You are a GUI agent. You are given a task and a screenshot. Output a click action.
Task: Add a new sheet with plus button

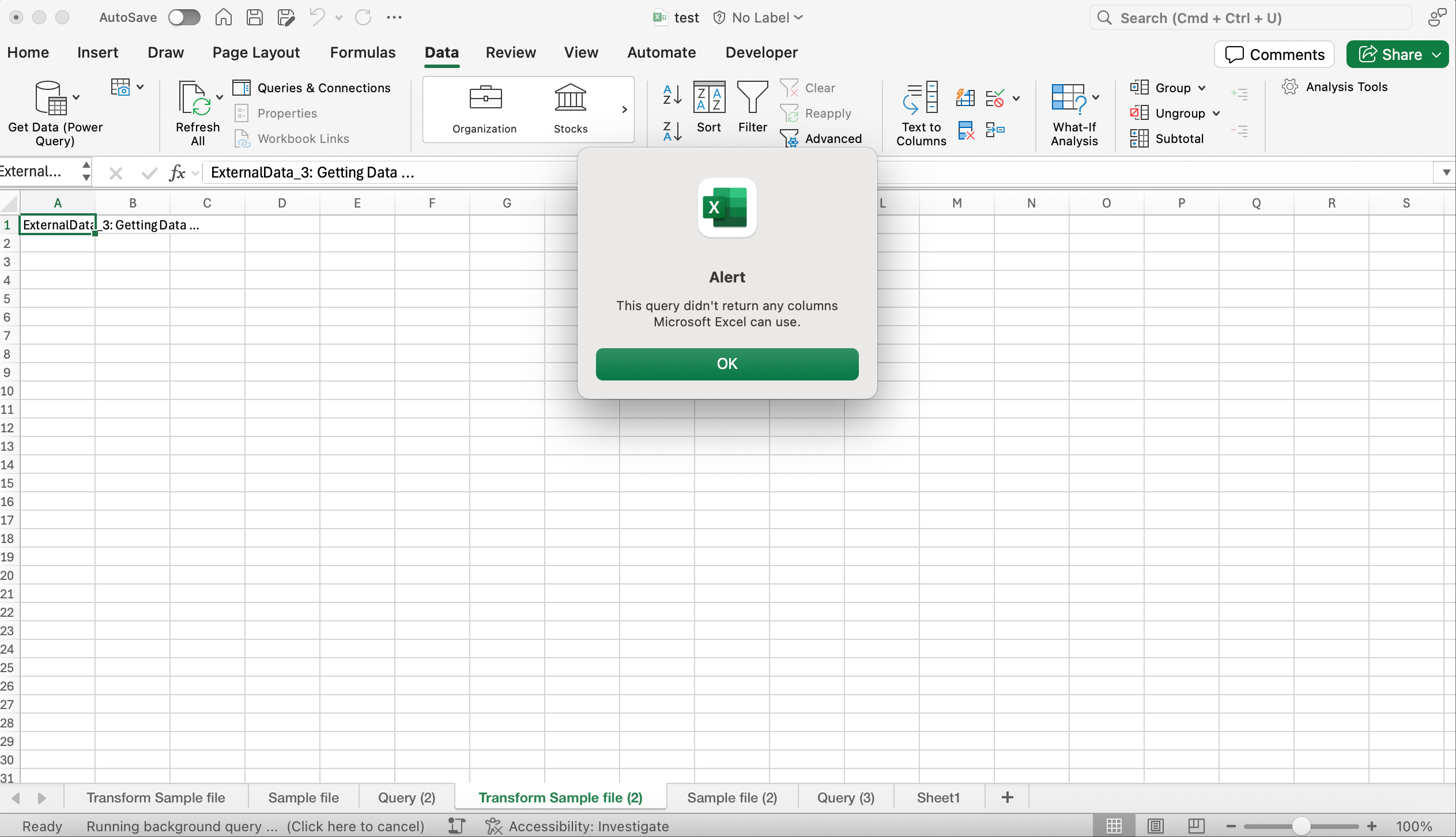click(x=1007, y=798)
